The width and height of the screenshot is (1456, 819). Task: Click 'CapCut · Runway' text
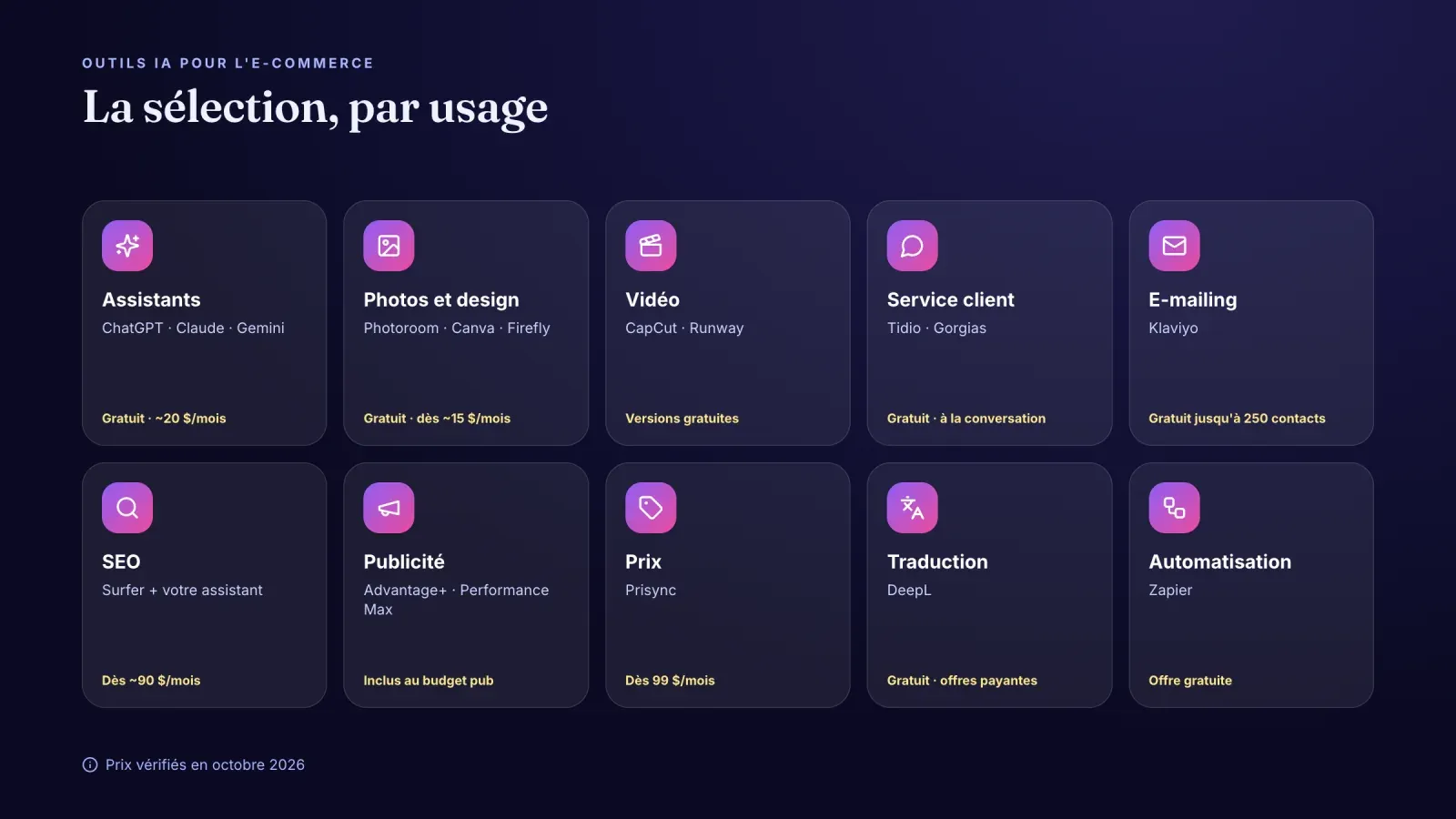click(x=684, y=329)
